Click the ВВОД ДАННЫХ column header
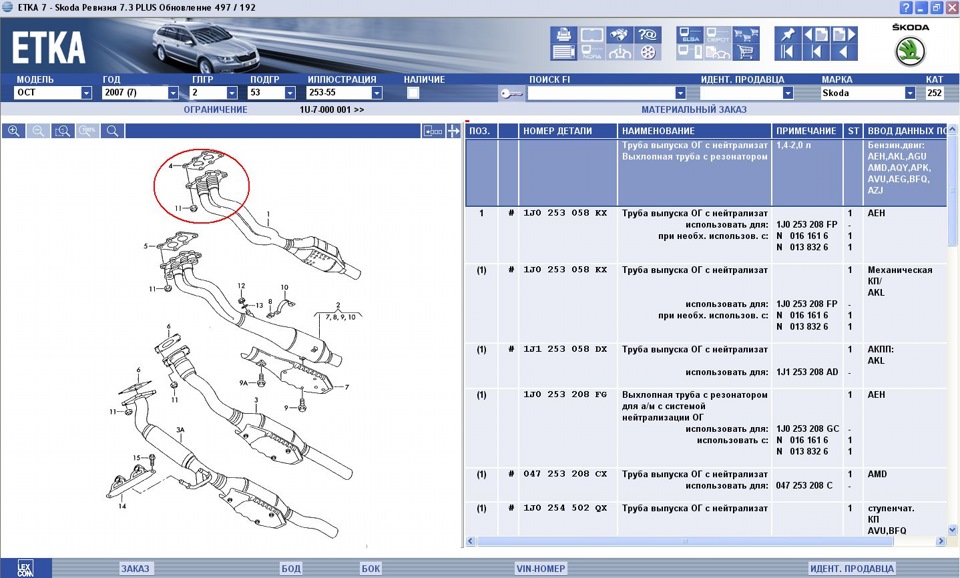 (905, 130)
